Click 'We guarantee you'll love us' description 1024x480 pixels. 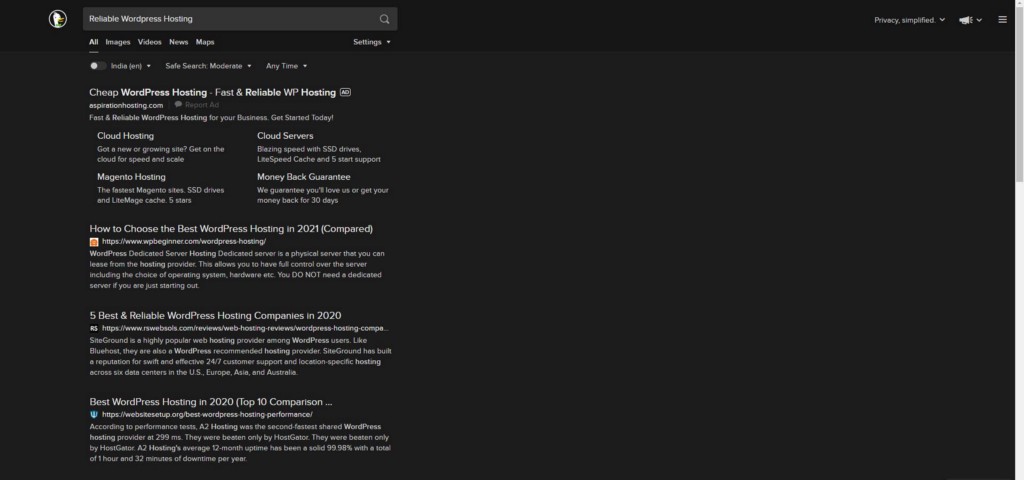(323, 195)
